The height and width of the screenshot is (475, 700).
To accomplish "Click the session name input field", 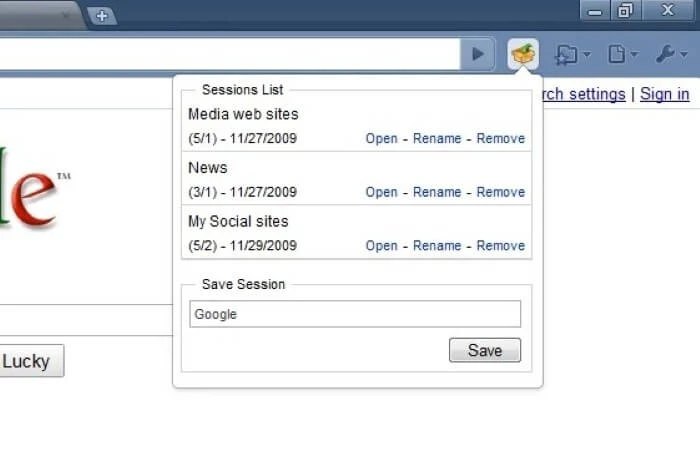I will coord(355,314).
